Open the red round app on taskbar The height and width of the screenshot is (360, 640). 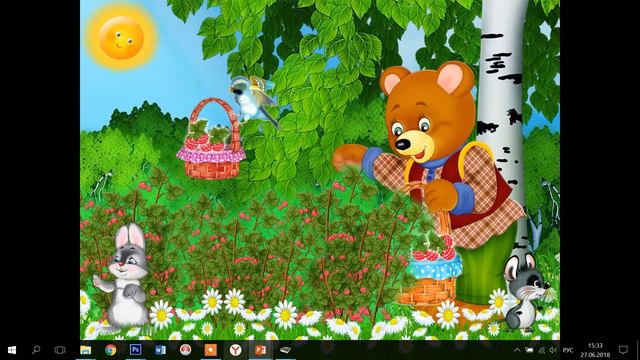(185, 350)
